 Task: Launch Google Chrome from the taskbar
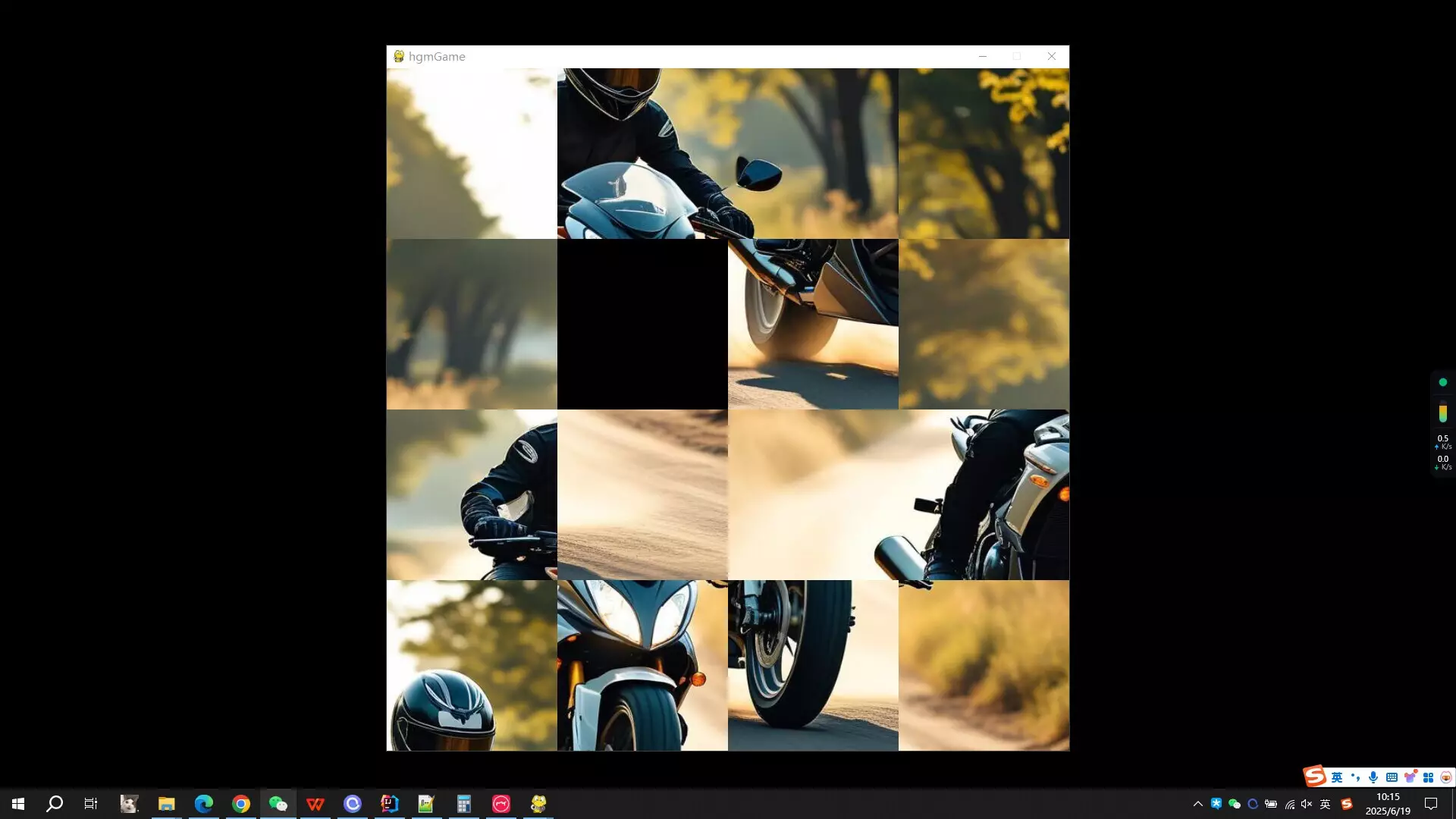point(241,803)
